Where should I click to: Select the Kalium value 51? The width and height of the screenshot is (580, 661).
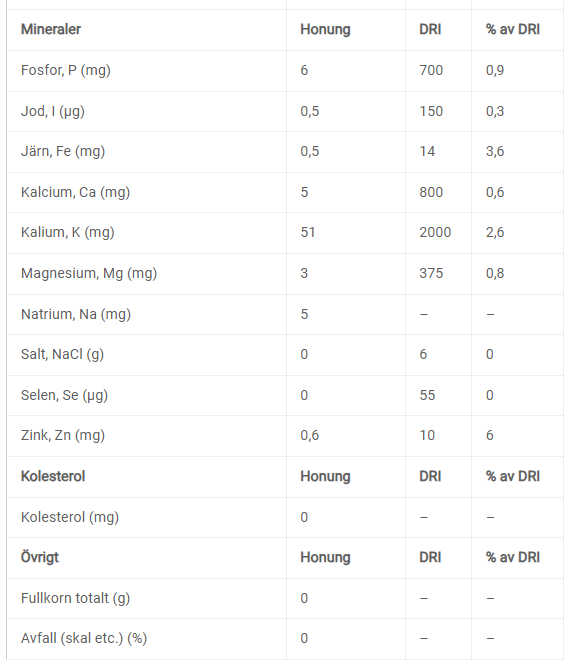pyautogui.click(x=308, y=232)
